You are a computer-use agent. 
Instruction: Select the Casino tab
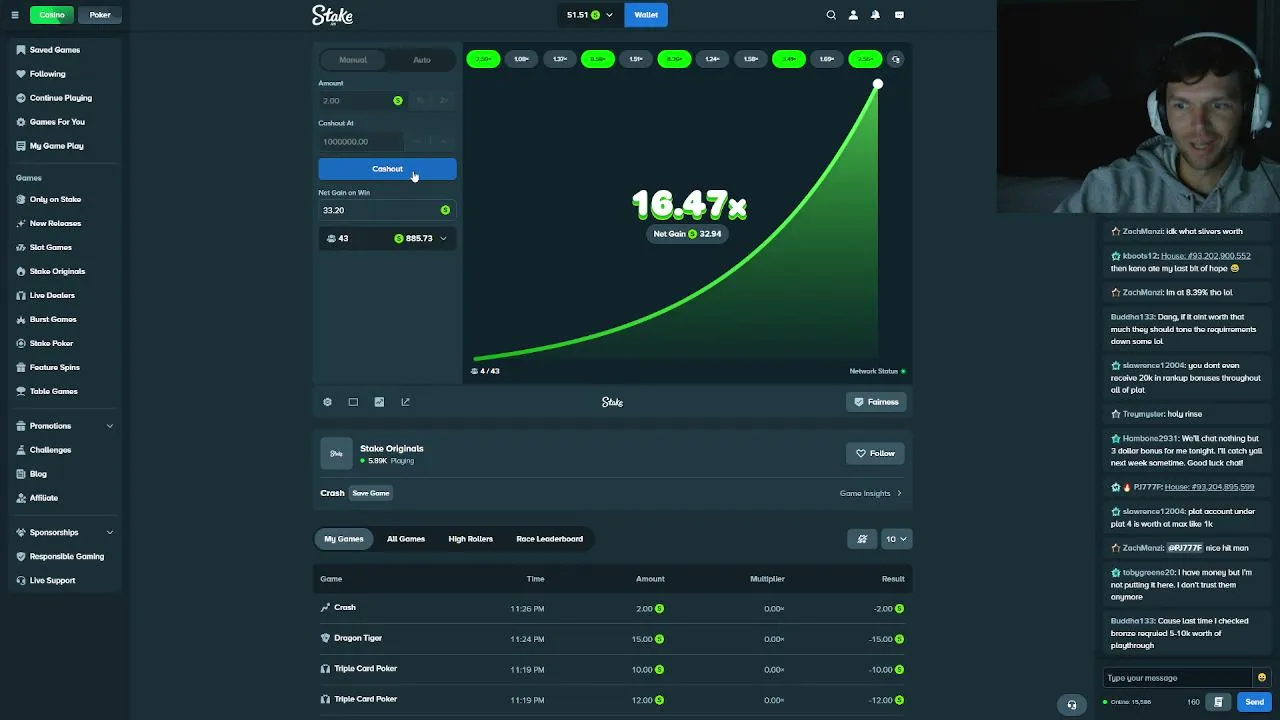[52, 15]
